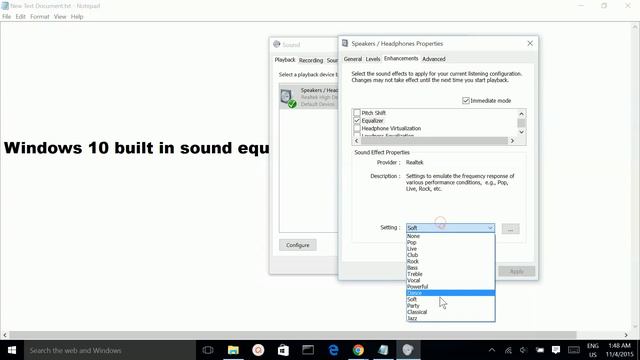Choose Party equalizer preset
The width and height of the screenshot is (640, 360).
click(x=451, y=306)
